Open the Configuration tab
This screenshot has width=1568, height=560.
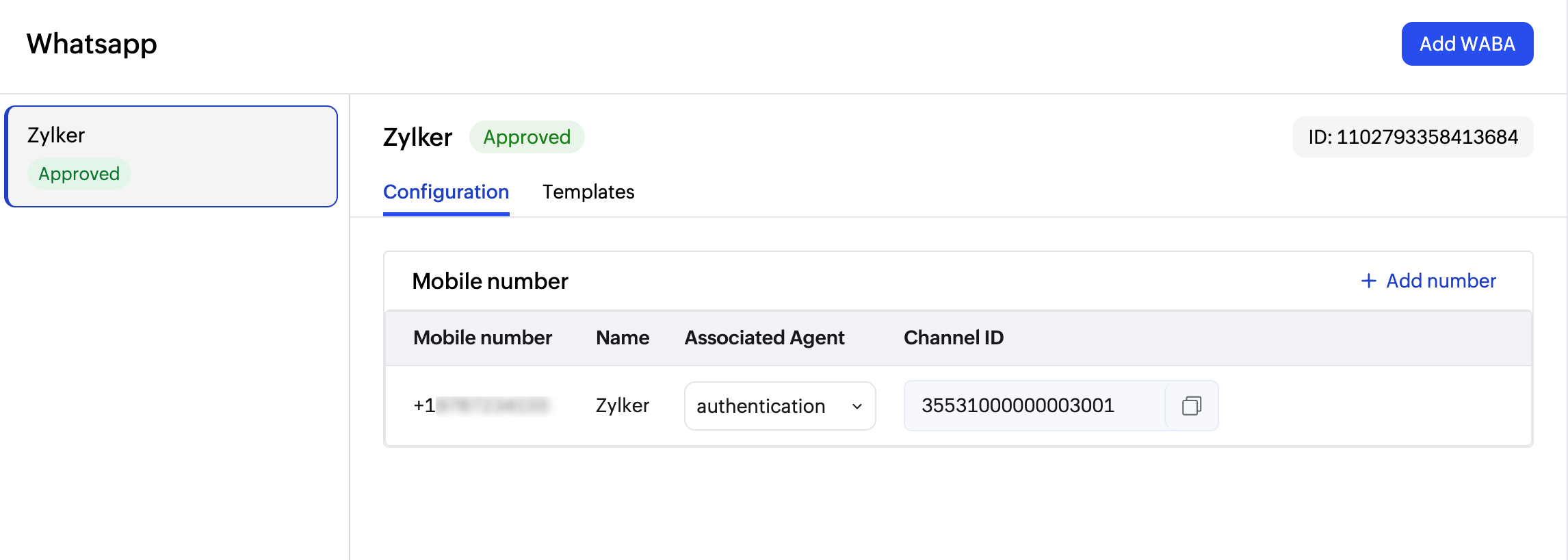(x=446, y=192)
